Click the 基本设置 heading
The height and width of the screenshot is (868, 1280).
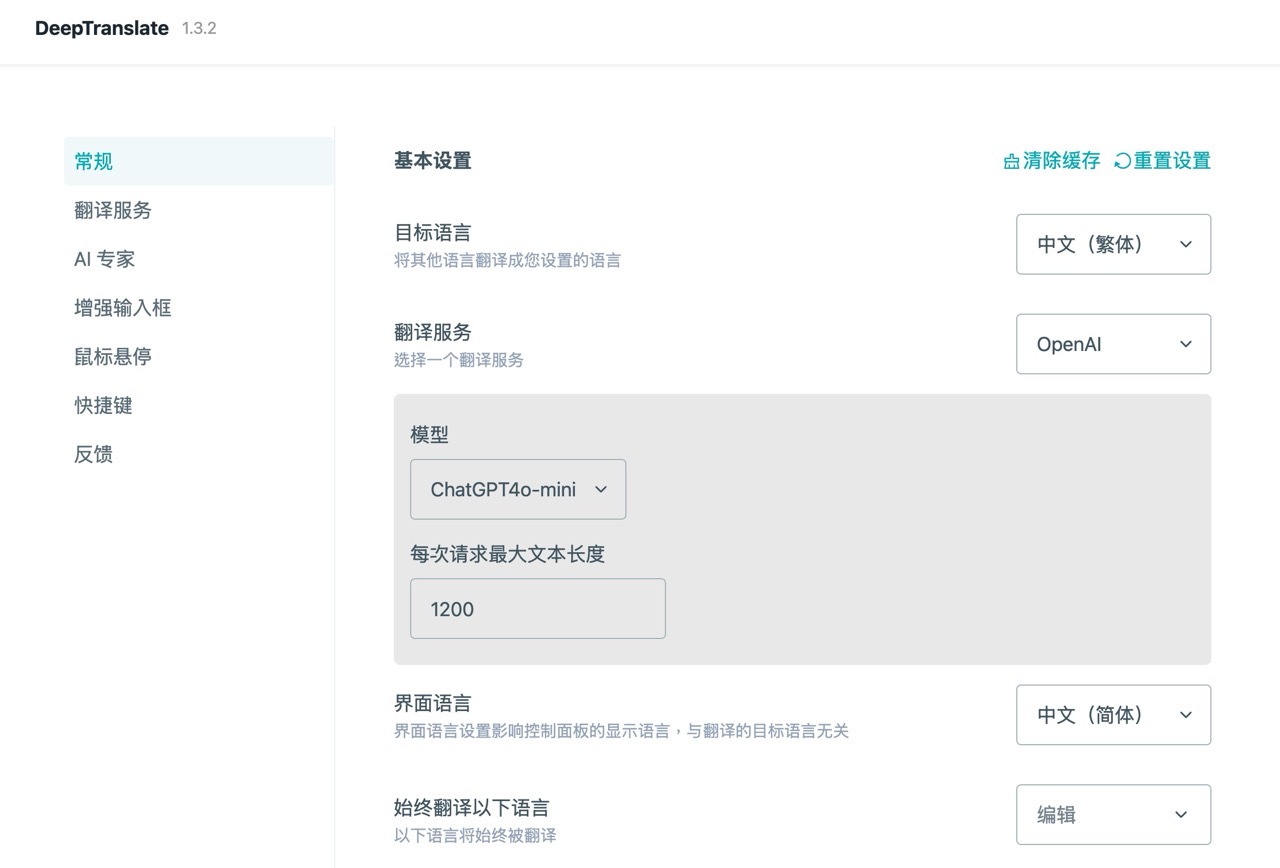coord(432,161)
